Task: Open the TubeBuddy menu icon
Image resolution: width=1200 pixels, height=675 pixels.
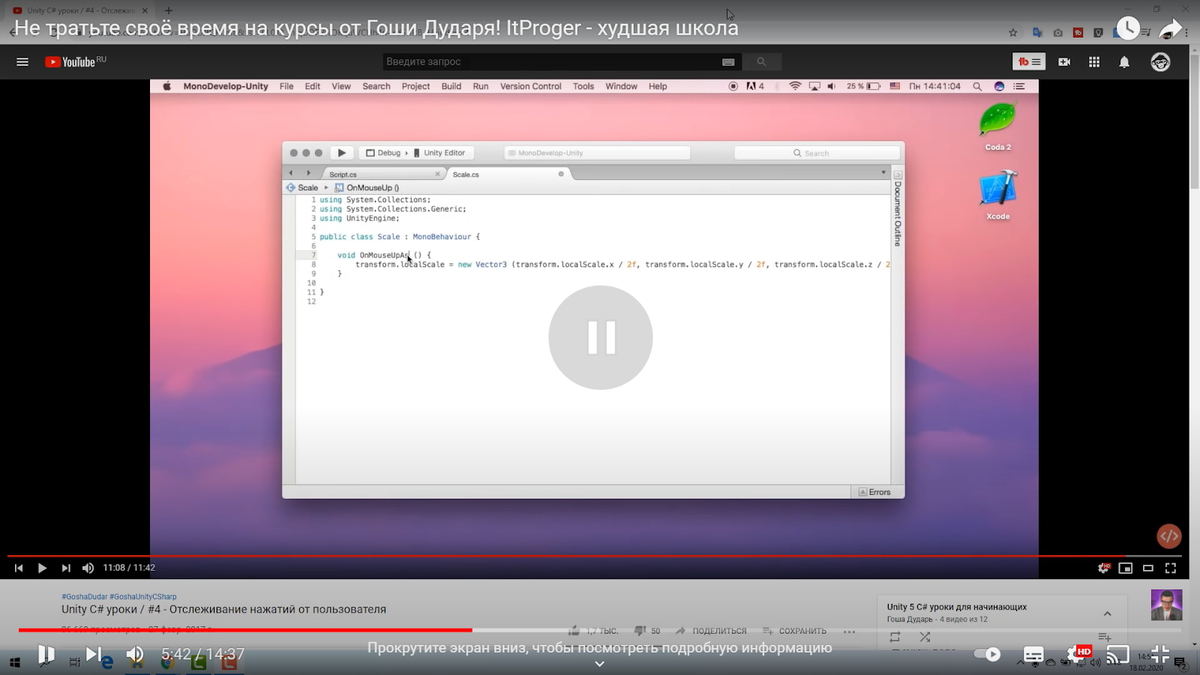Action: click(1029, 62)
